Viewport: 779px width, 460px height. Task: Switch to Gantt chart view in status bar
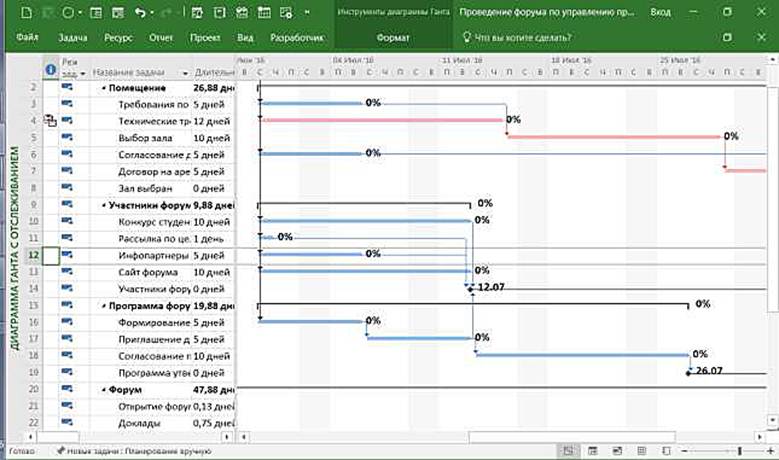568,451
